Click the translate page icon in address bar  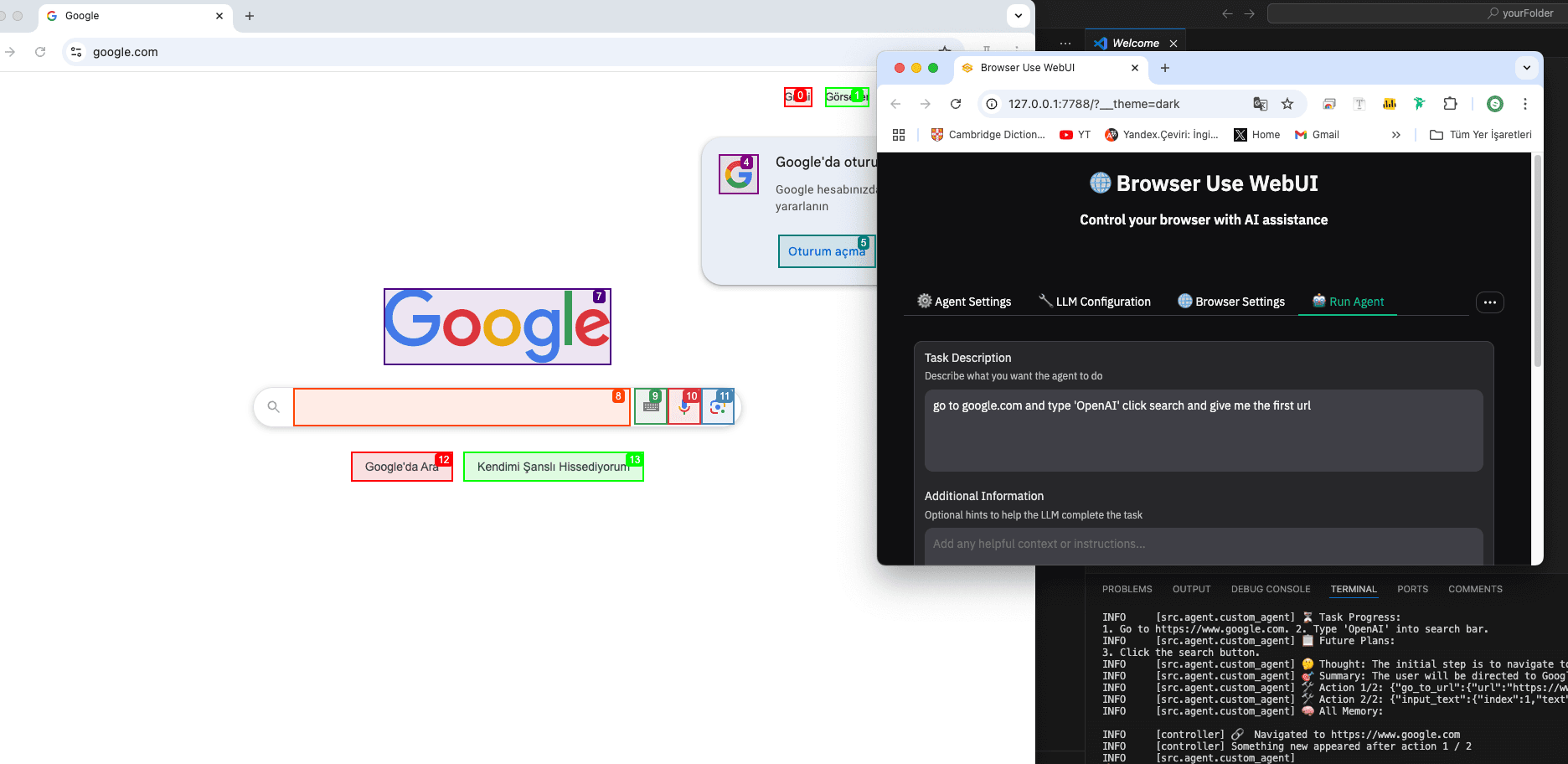pyautogui.click(x=1260, y=104)
